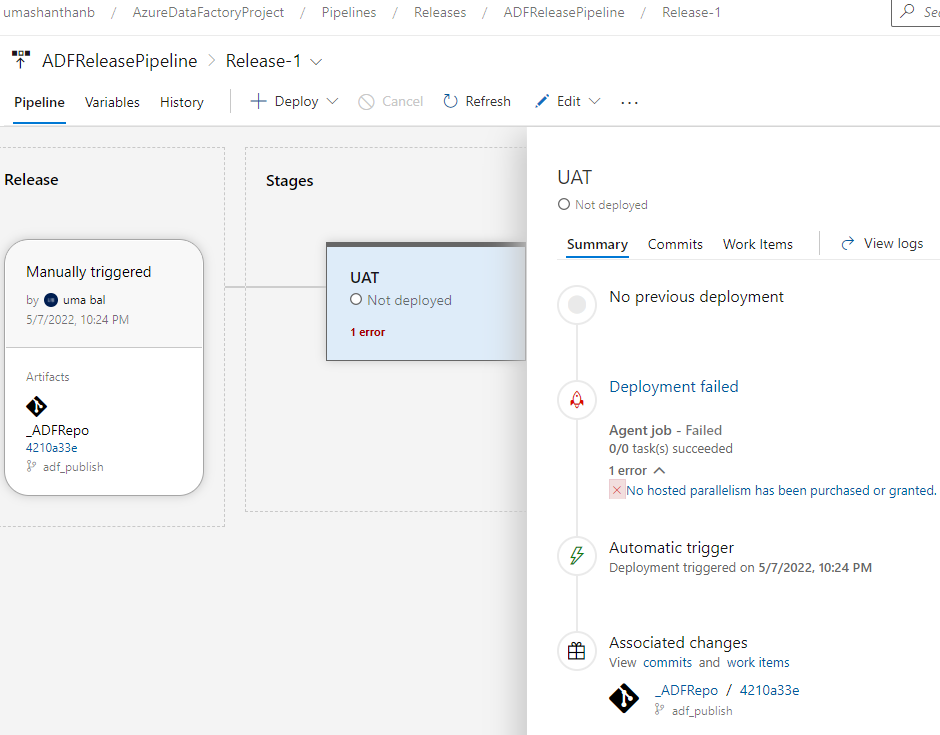
Task: Click the commits link under Associated changes
Action: [667, 662]
